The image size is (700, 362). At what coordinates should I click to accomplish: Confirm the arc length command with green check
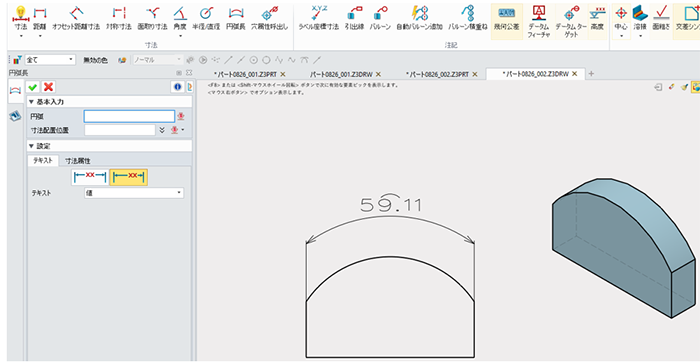coord(33,87)
